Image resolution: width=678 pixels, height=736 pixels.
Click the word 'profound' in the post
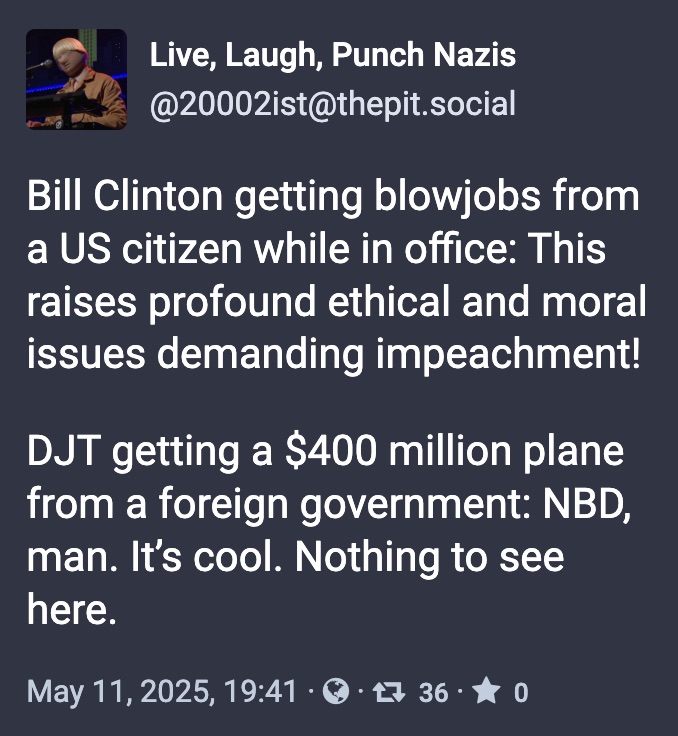point(232,303)
